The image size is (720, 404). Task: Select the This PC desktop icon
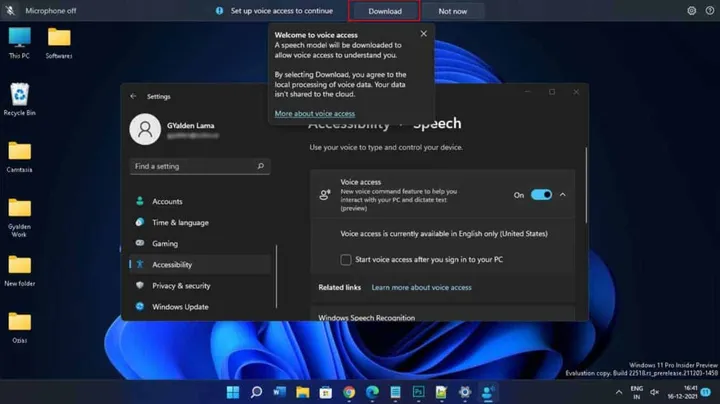pyautogui.click(x=19, y=43)
